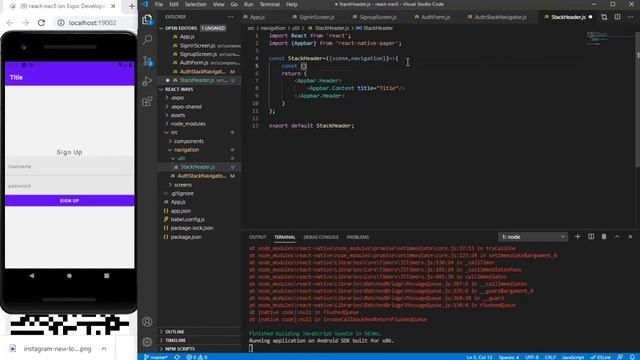Viewport: 640px width, 360px height.
Task: Click password field in emulator
Action: click(69, 186)
